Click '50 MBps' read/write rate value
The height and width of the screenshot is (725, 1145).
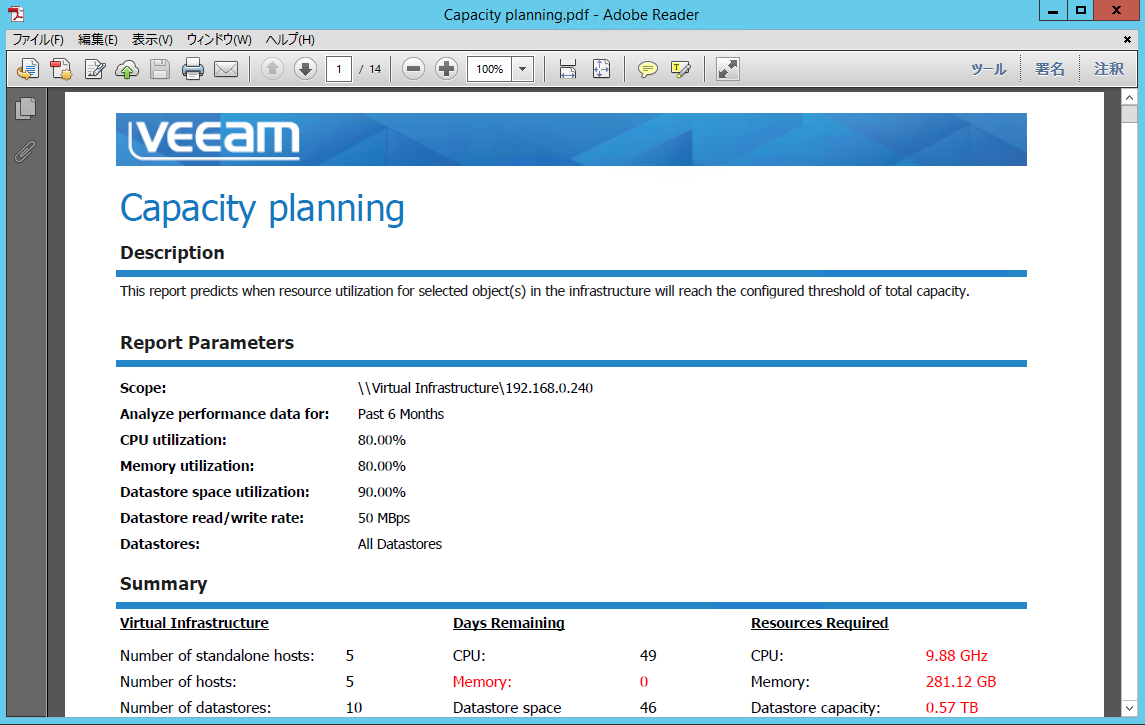(x=384, y=518)
